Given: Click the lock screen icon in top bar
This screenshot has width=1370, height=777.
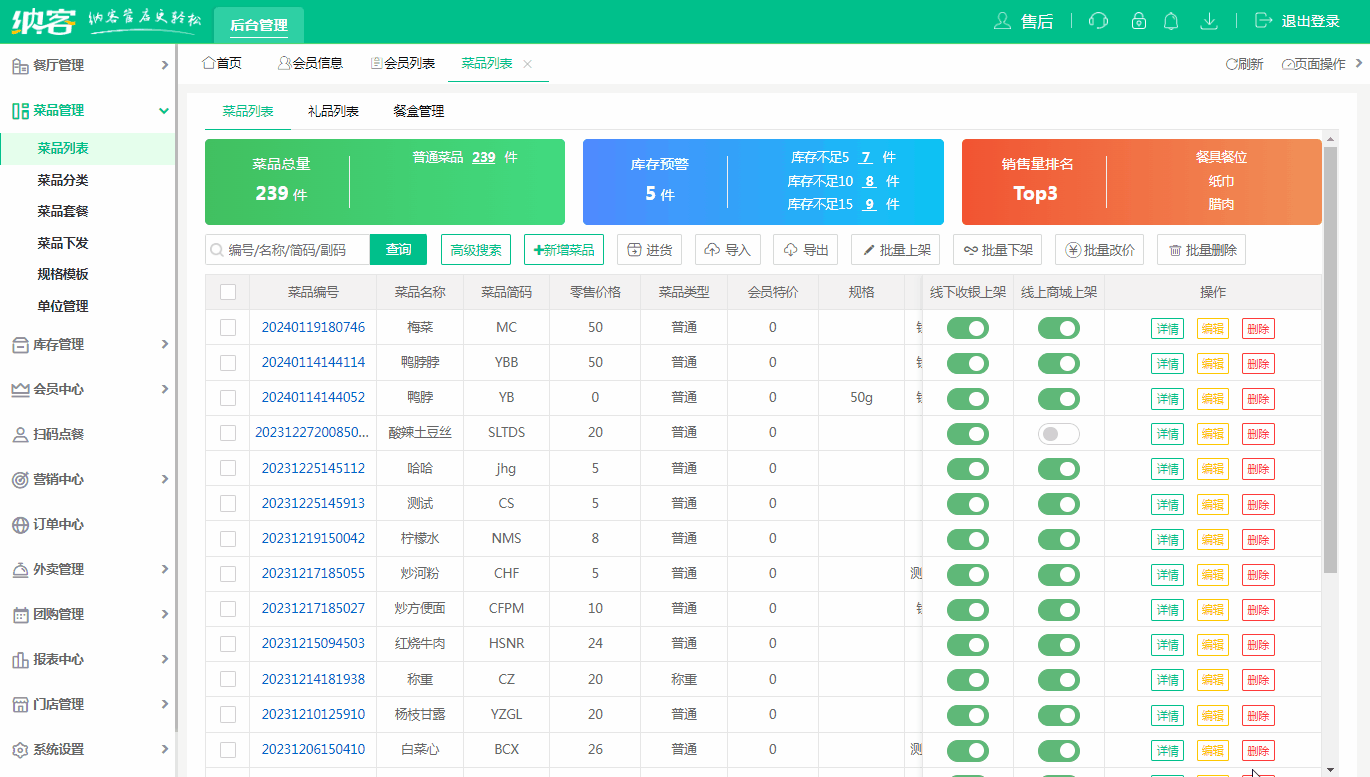Looking at the screenshot, I should pos(1138,20).
